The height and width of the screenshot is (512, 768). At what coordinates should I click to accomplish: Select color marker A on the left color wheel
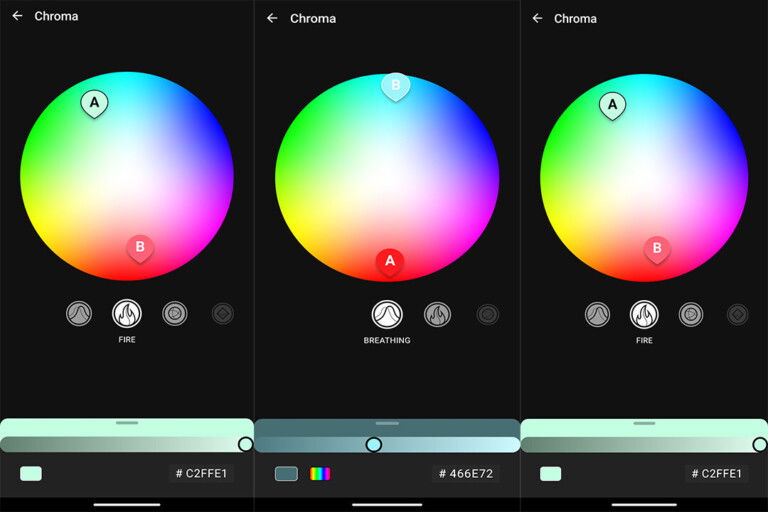click(94, 102)
